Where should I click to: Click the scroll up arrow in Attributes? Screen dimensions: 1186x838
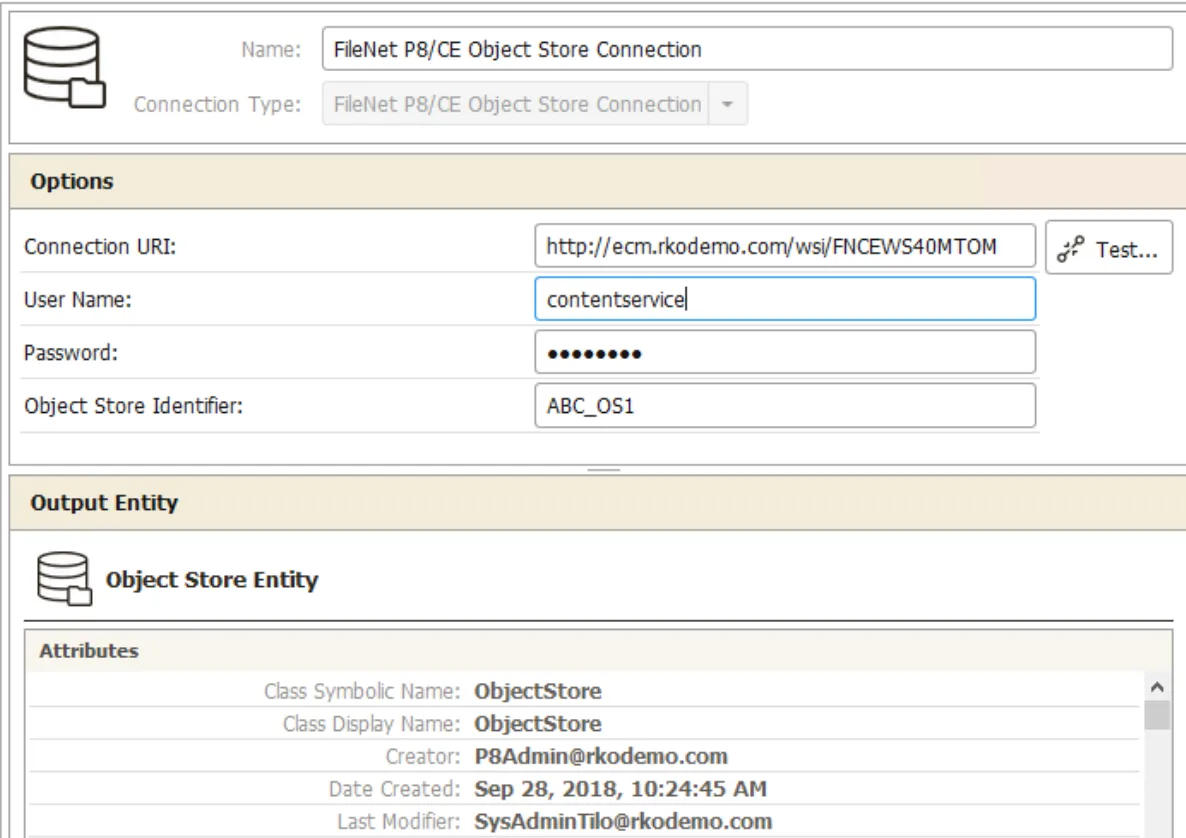(x=1157, y=687)
